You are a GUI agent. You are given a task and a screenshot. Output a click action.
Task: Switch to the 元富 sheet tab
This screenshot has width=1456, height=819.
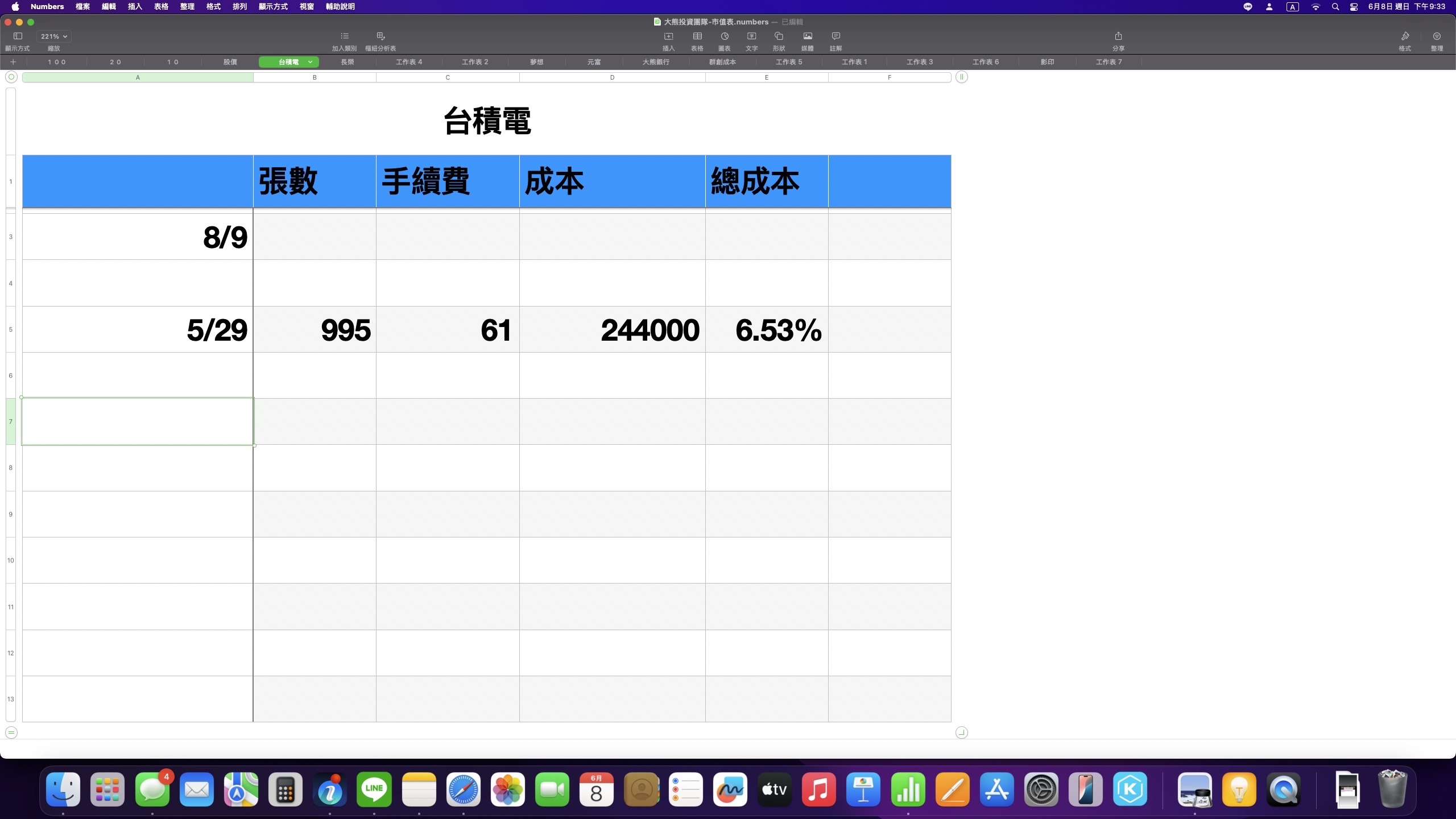pyautogui.click(x=594, y=61)
